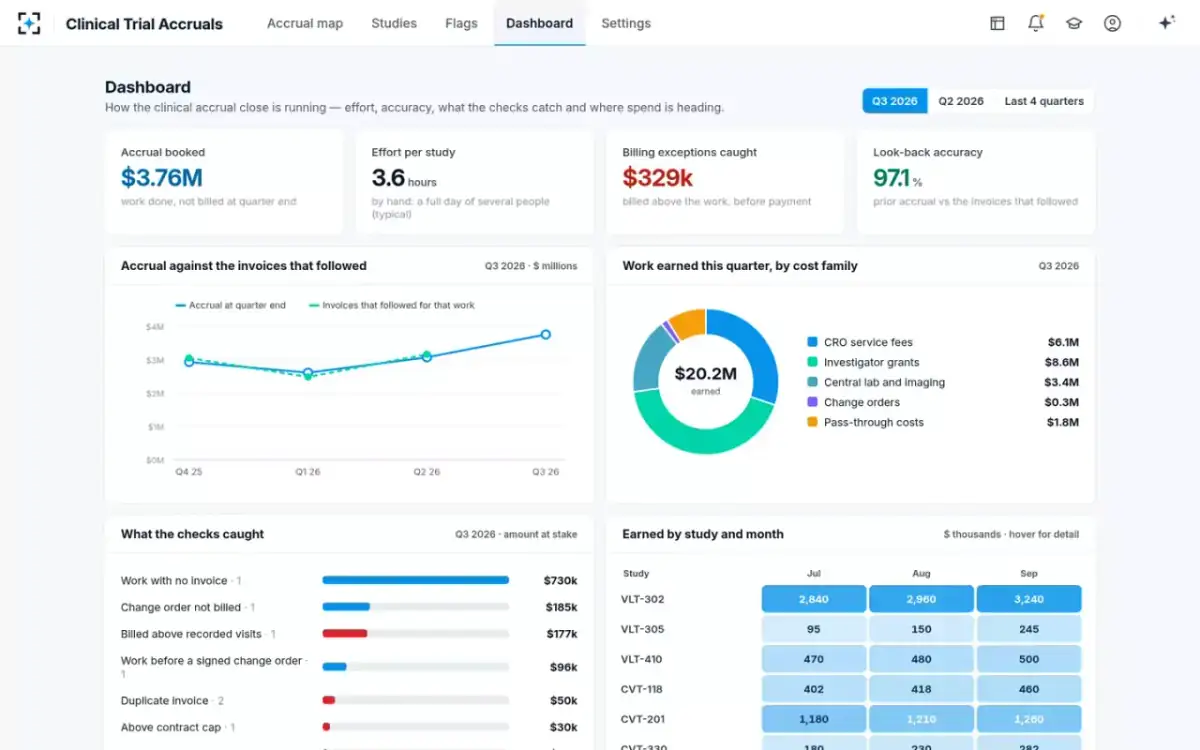Select the Dashboard tab
Image resolution: width=1200 pixels, height=750 pixels.
click(x=540, y=23)
